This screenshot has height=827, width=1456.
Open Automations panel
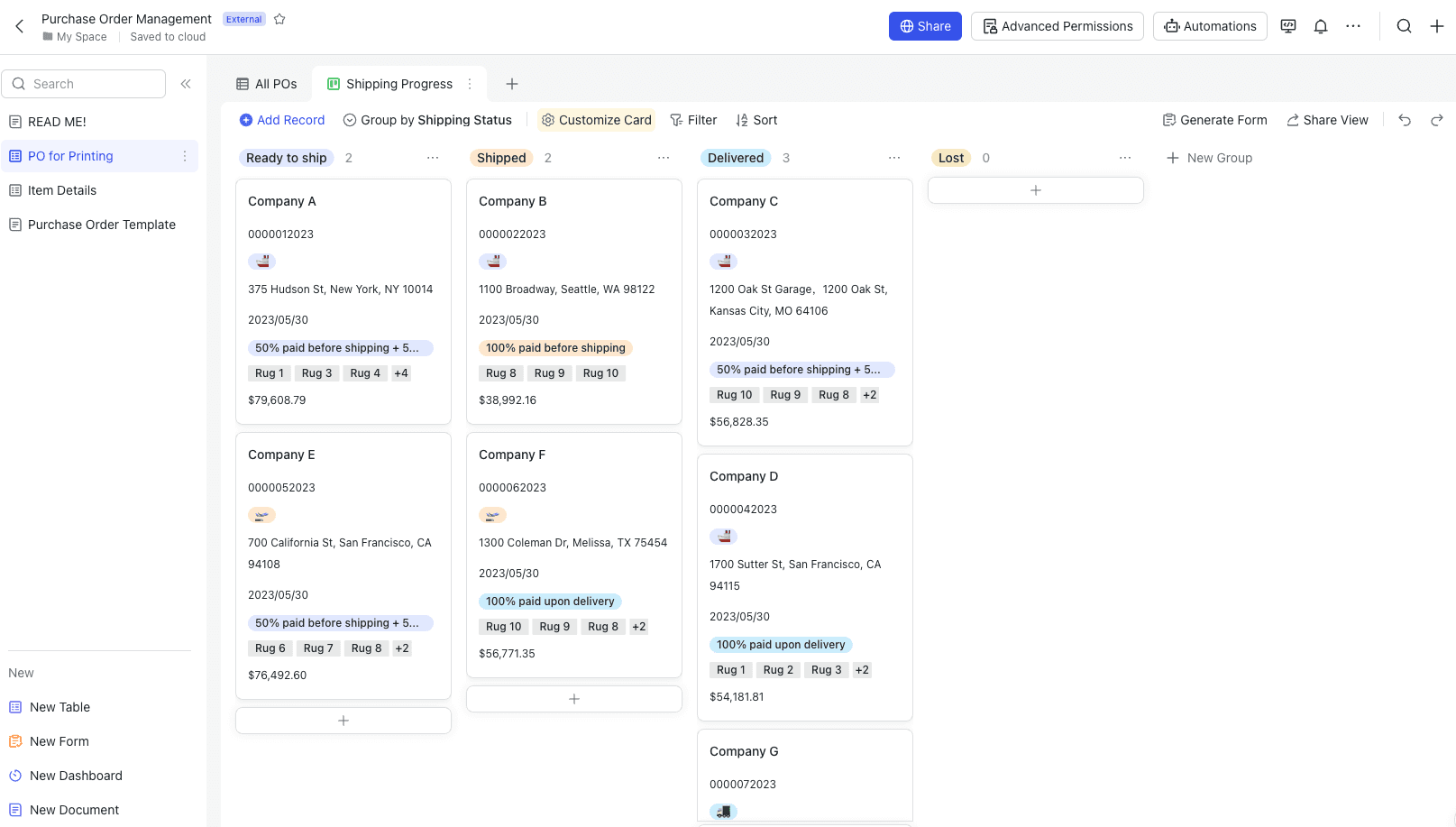(1210, 26)
